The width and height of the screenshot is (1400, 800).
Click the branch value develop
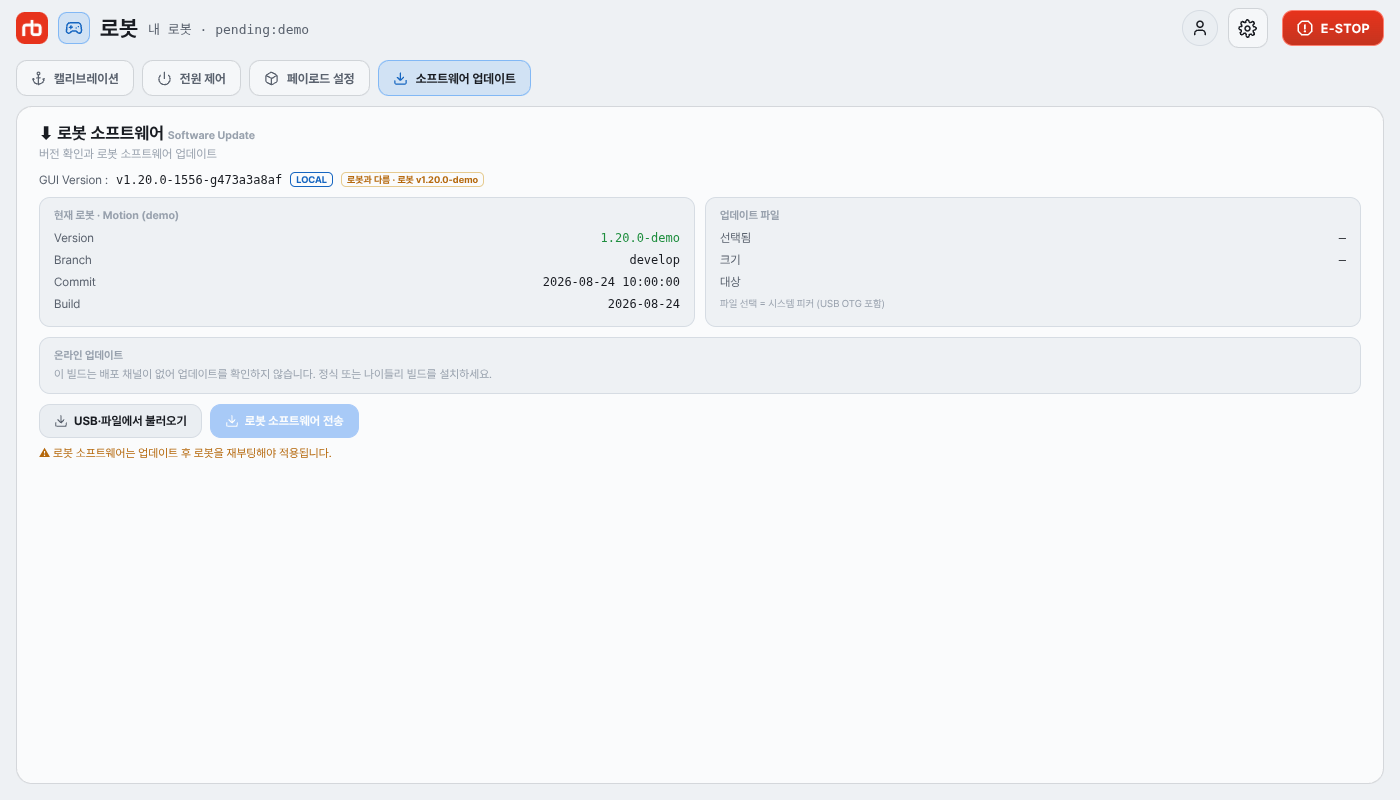[654, 260]
